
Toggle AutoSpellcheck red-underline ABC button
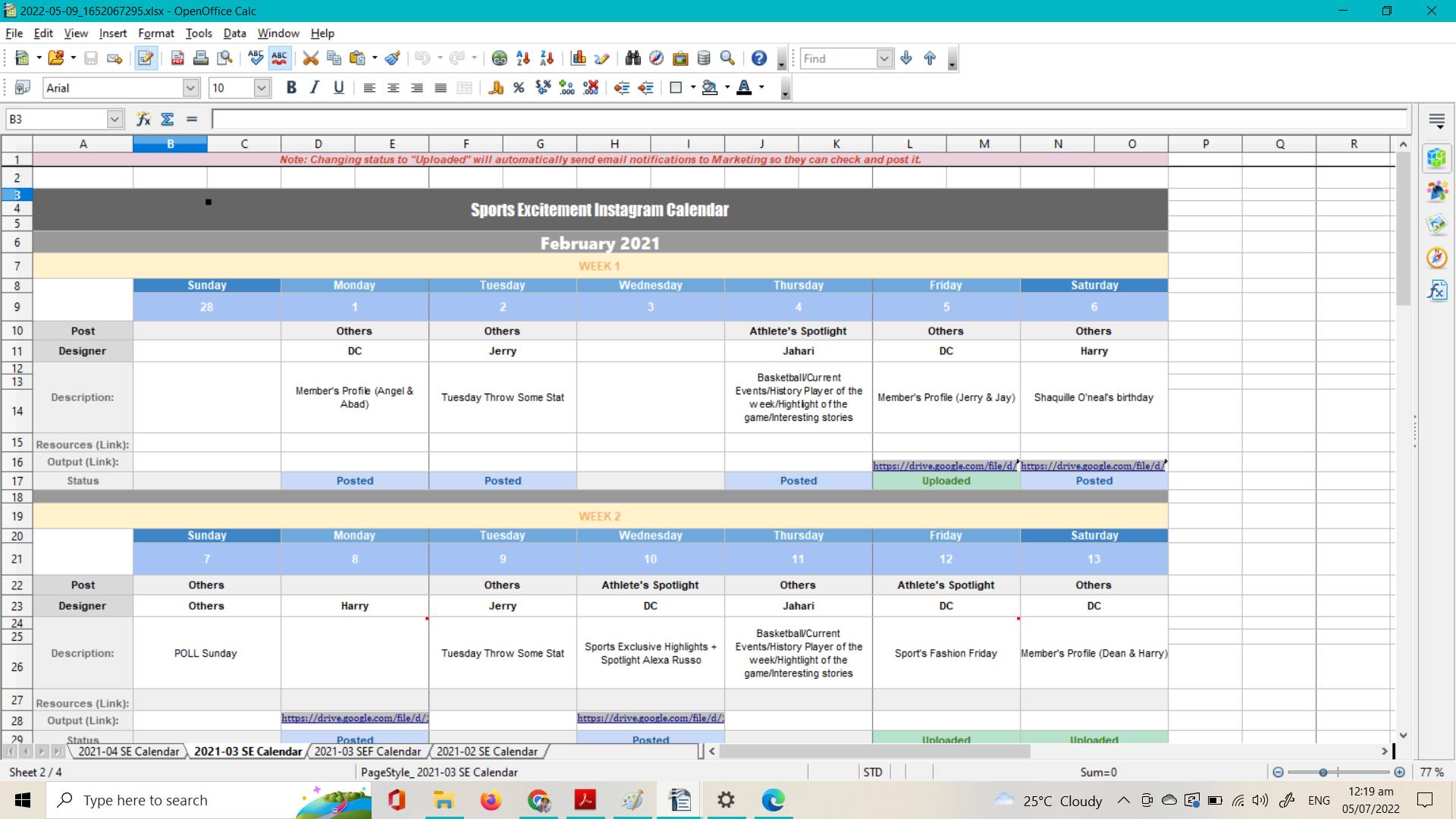(x=279, y=58)
